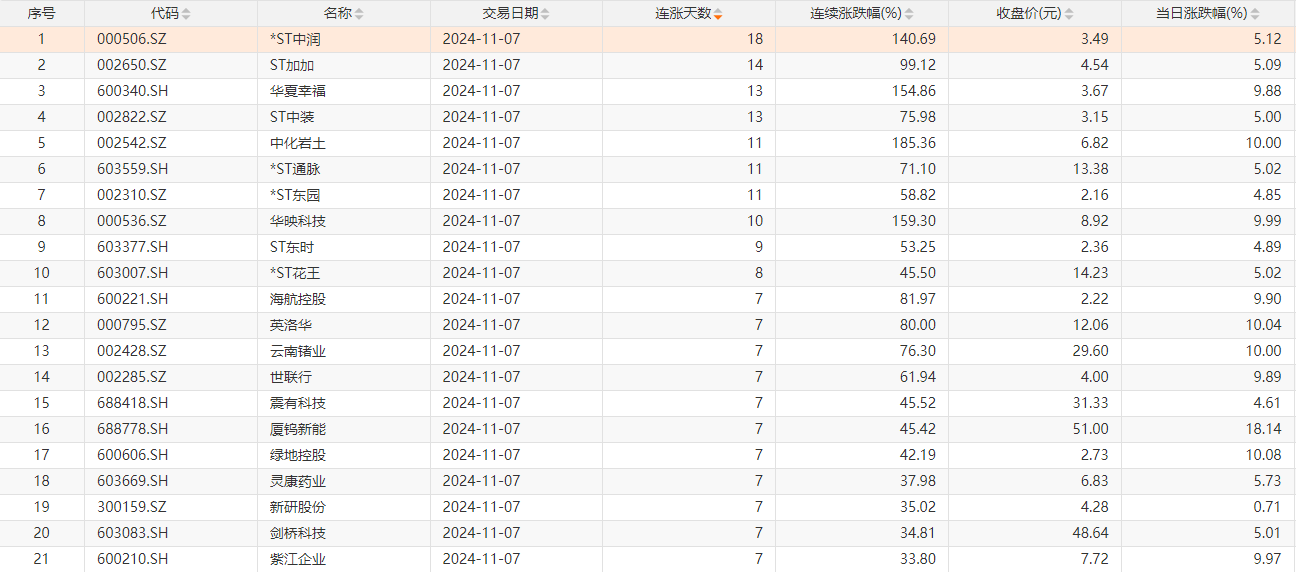Open stock 绿地控股

pos(298,455)
